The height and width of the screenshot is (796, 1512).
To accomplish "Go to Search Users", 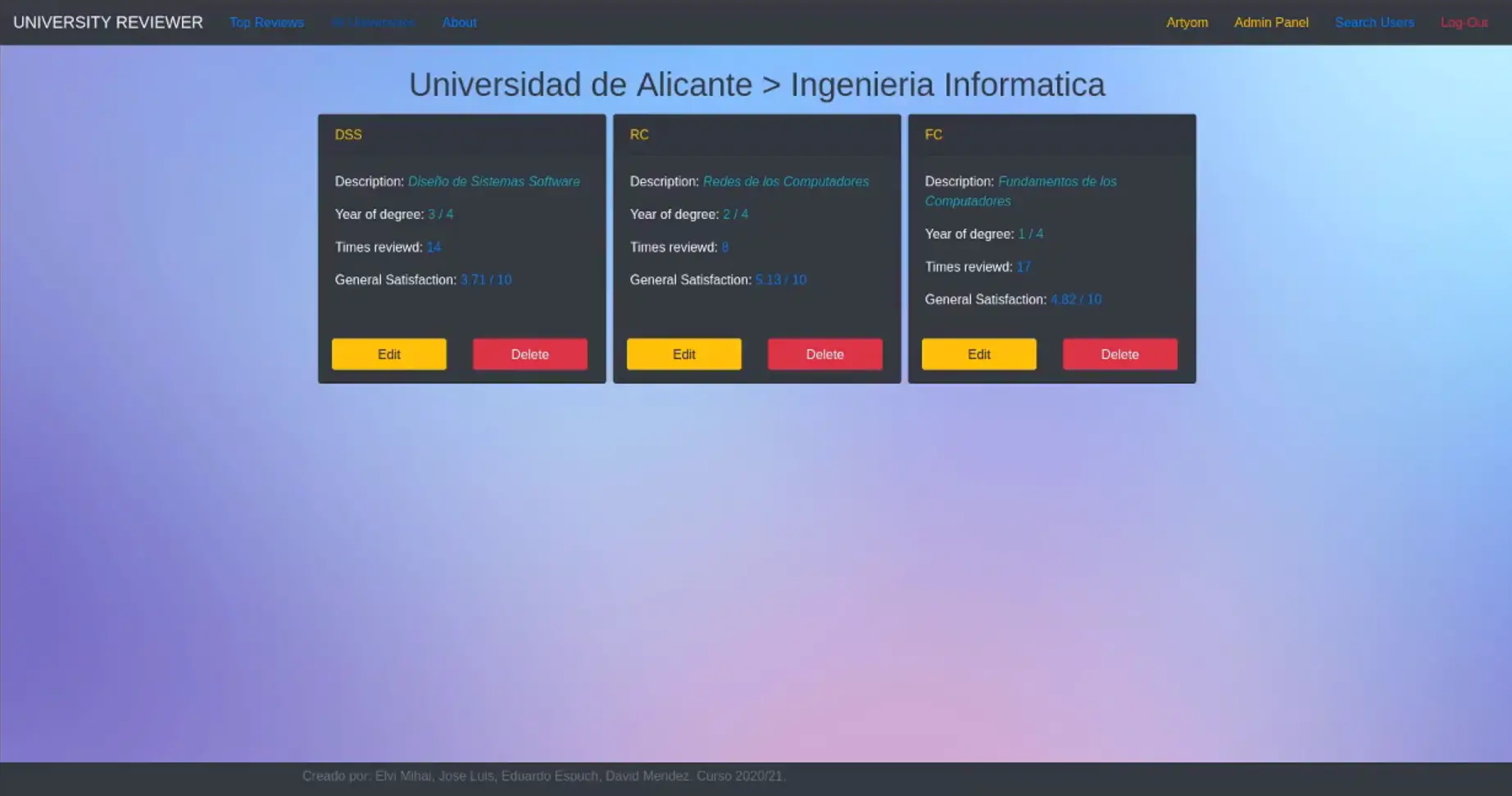I will [1374, 22].
